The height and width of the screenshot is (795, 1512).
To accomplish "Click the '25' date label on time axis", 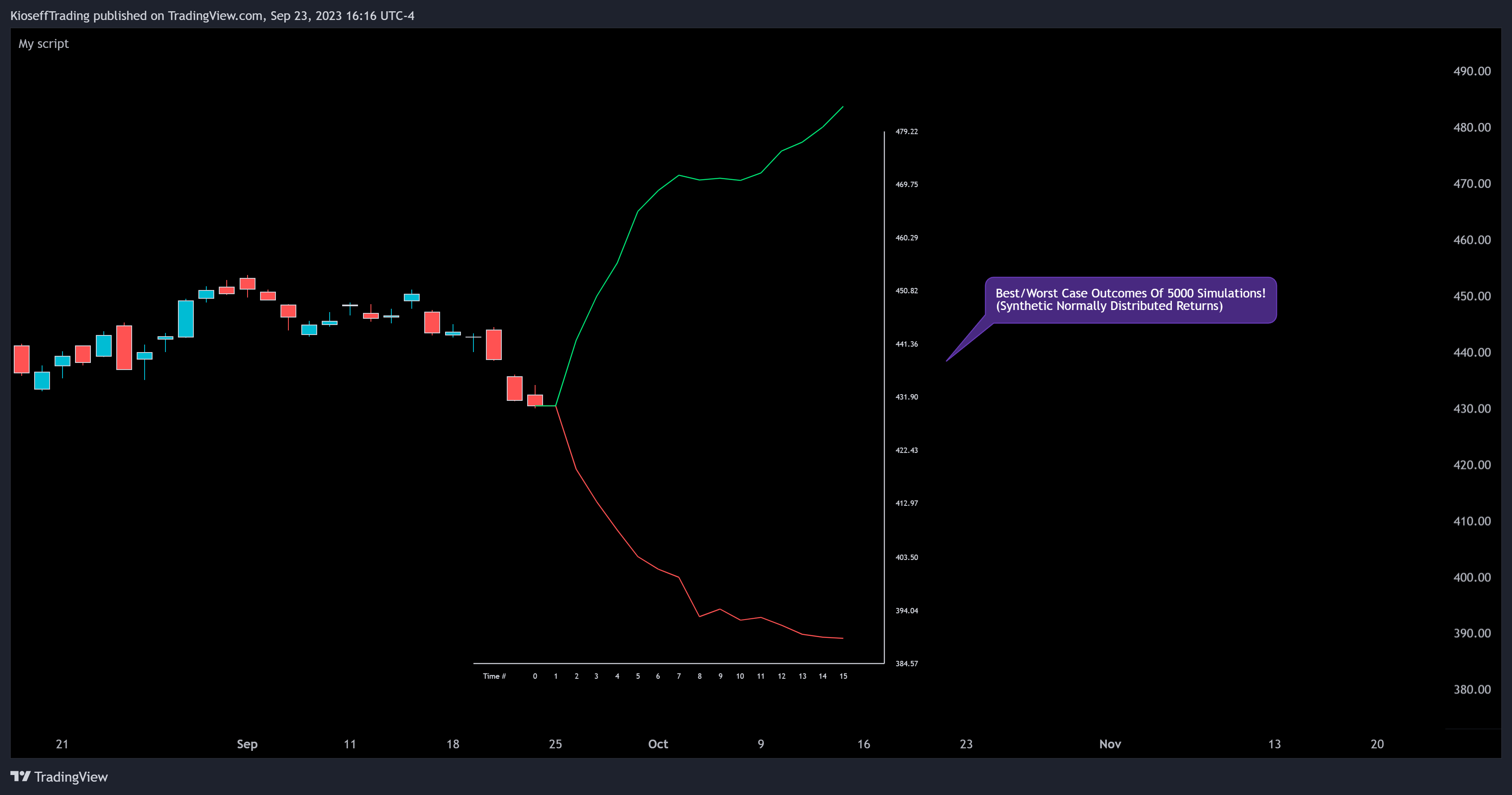I will 555,745.
